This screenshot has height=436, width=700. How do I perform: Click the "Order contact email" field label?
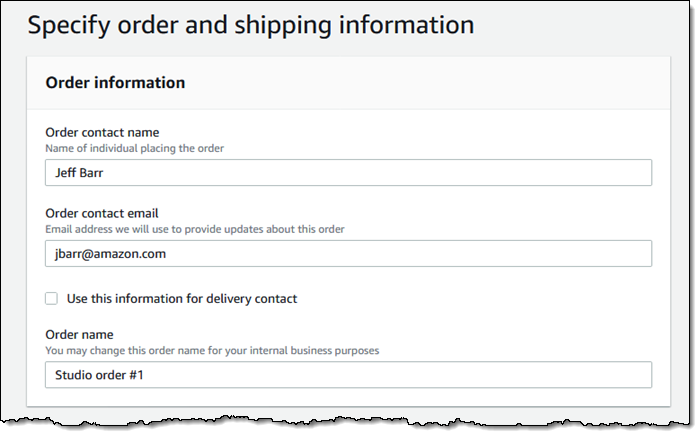click(x=103, y=213)
